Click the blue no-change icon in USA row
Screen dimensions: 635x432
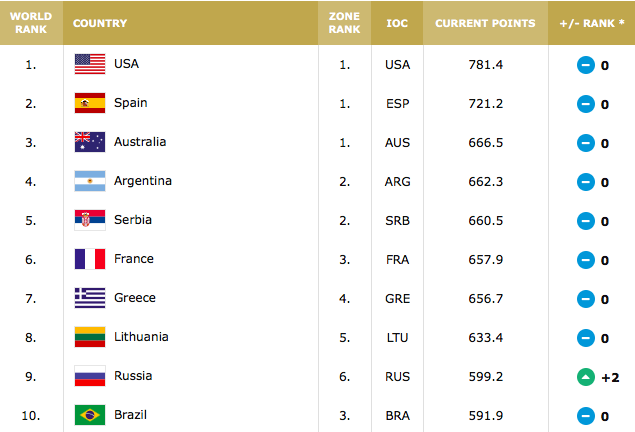586,65
